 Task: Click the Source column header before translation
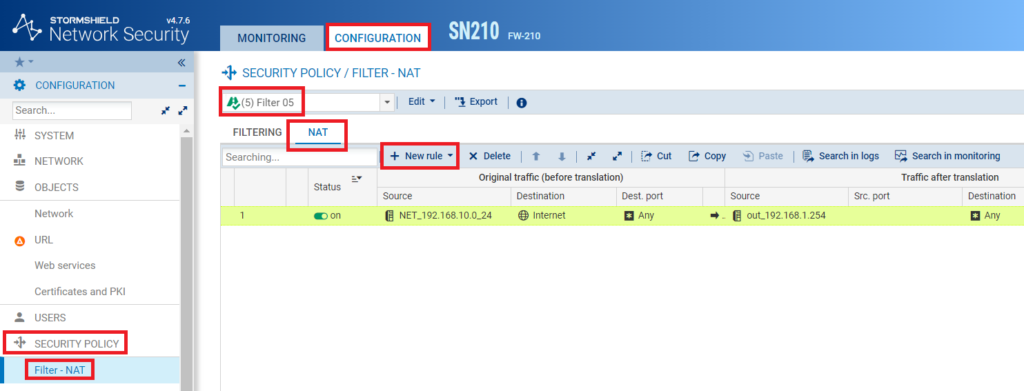[444, 196]
